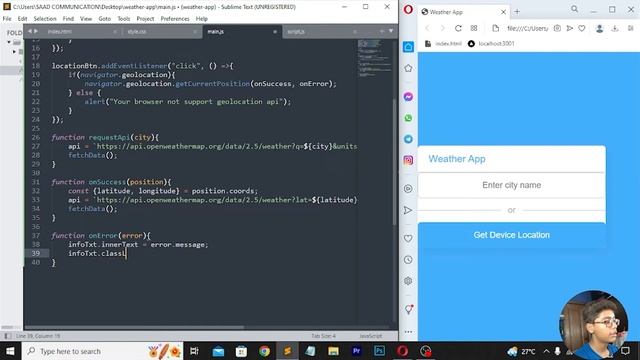Click the Opera tab search magnifier

click(x=575, y=9)
